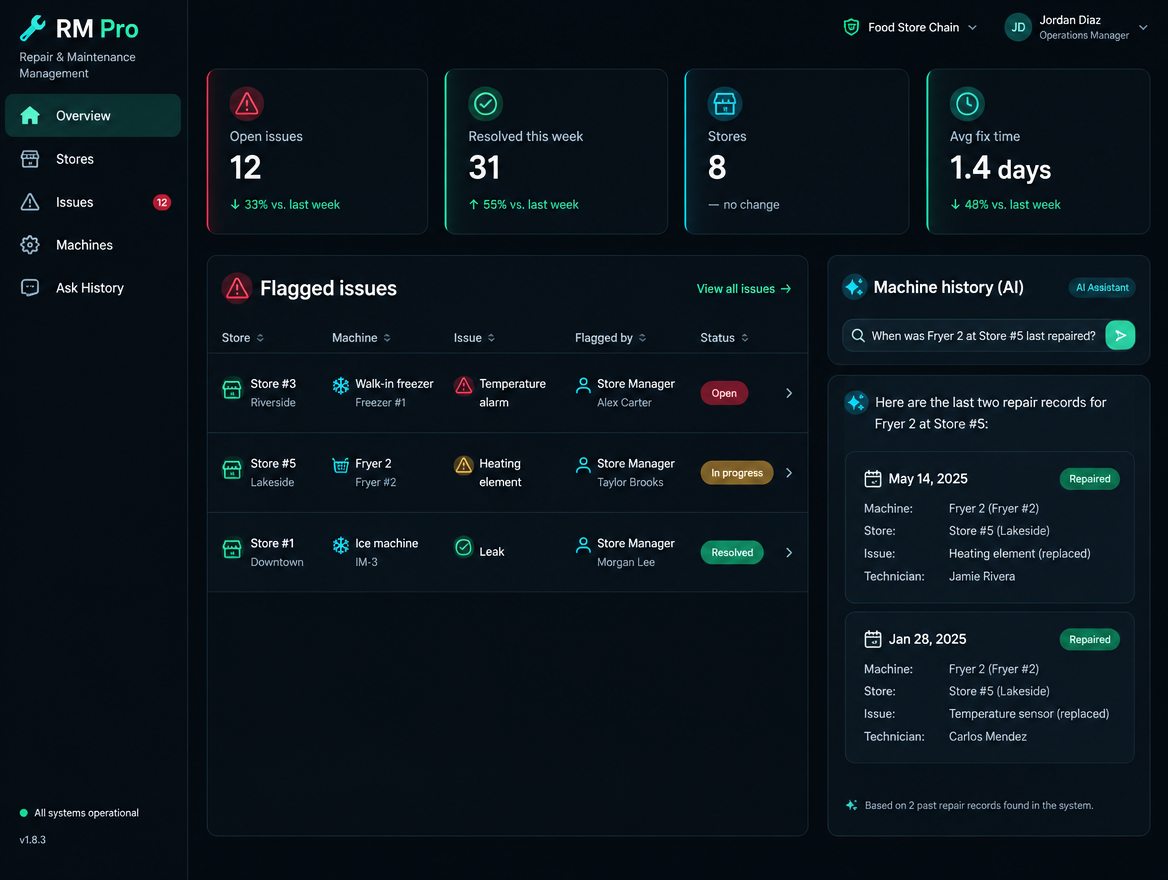Click the Machines gear icon

30,245
